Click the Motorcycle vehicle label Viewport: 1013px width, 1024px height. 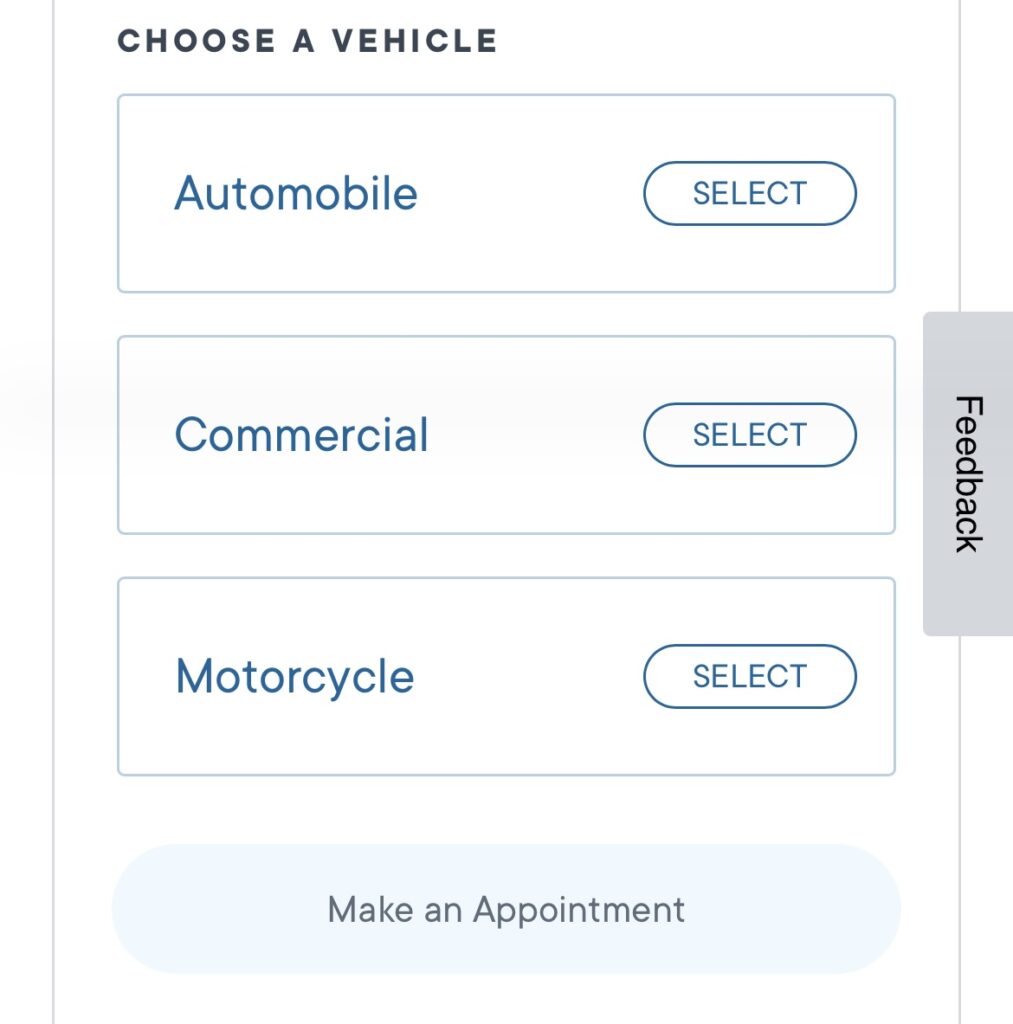[295, 678]
